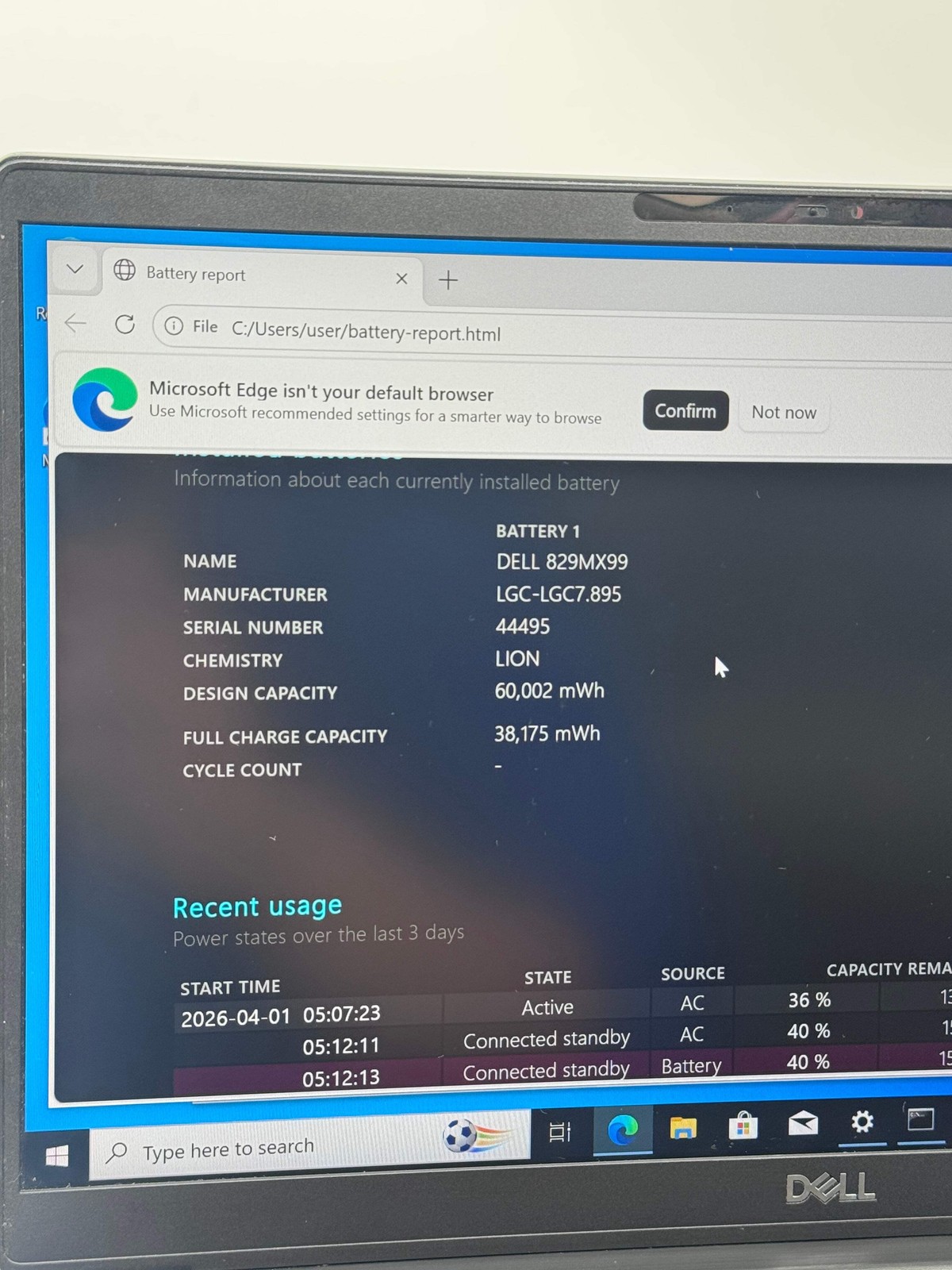Screen dimensions: 952x1270
Task: Click the SOURCE column header
Action: coord(693,973)
